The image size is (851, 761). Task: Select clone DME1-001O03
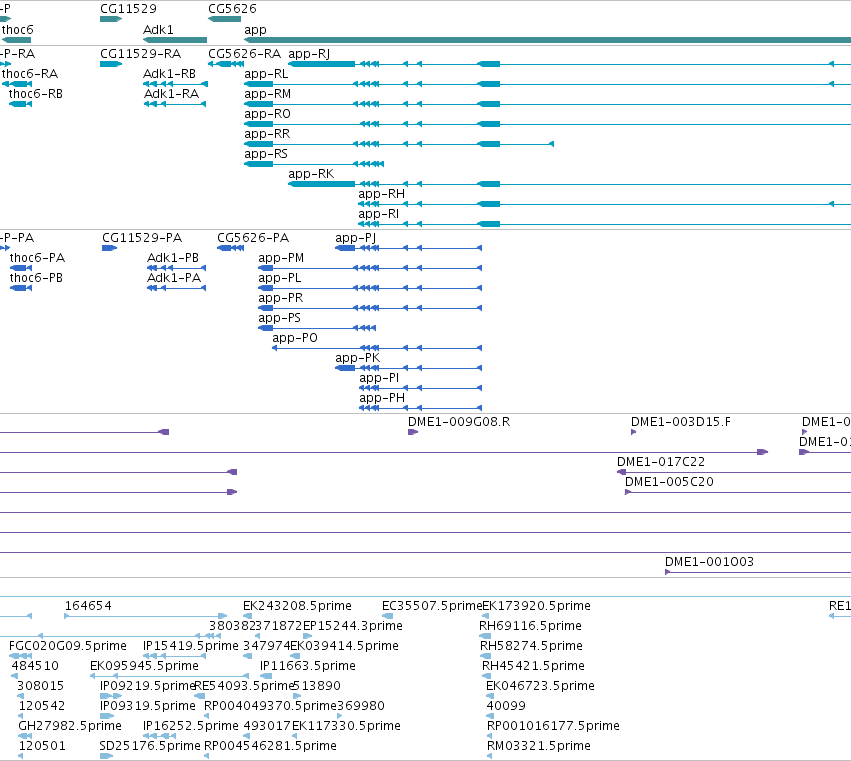[709, 562]
